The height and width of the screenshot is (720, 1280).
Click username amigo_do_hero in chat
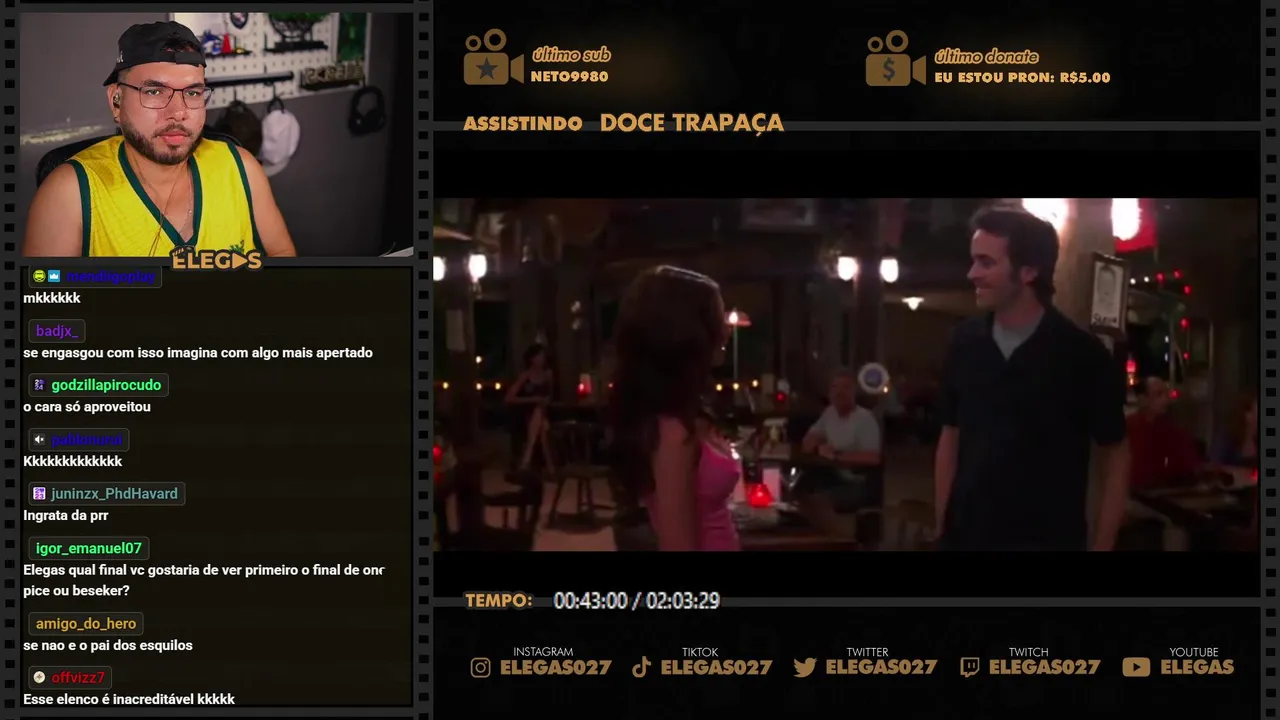click(x=86, y=624)
